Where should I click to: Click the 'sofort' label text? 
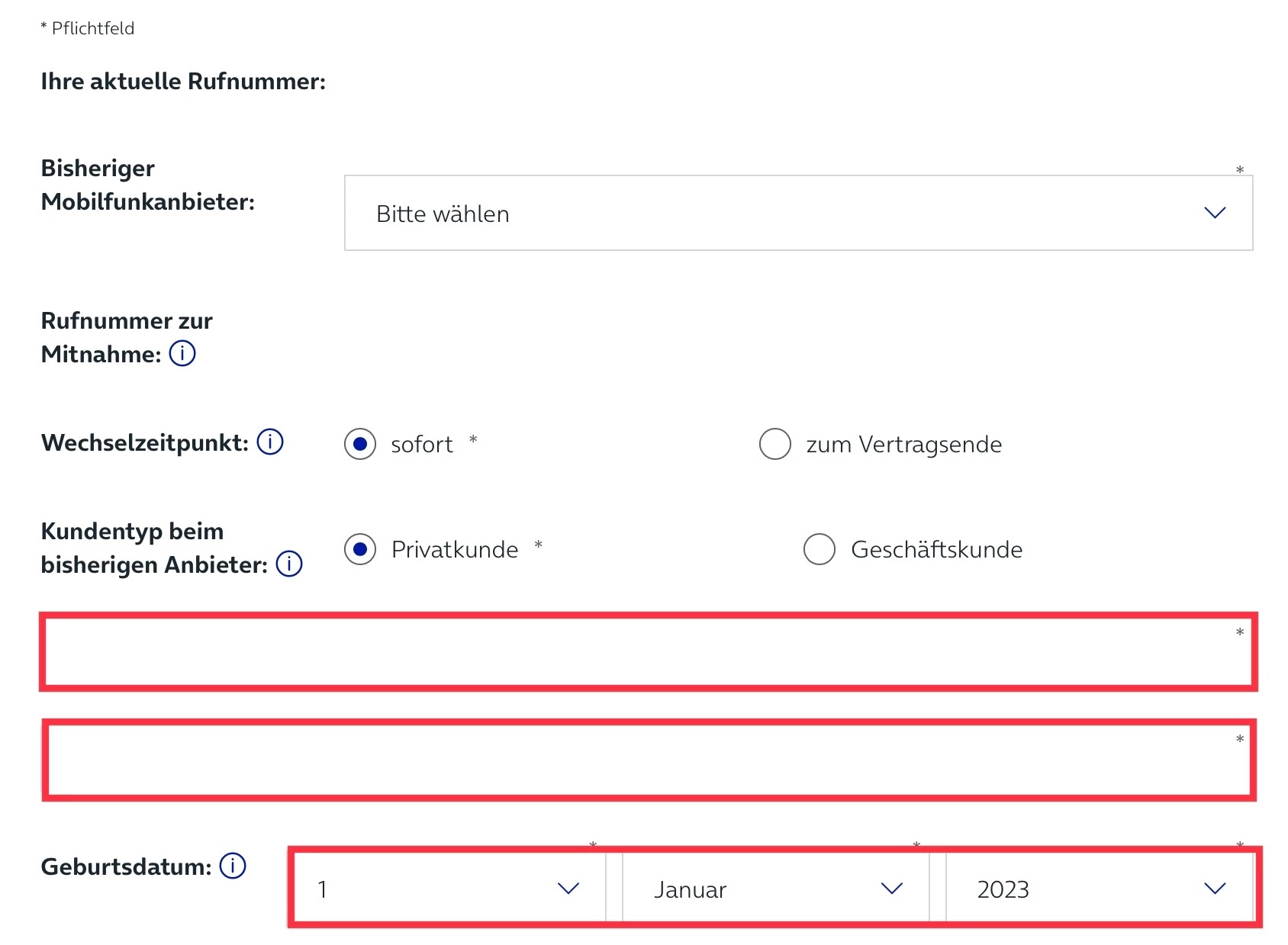coord(421,445)
